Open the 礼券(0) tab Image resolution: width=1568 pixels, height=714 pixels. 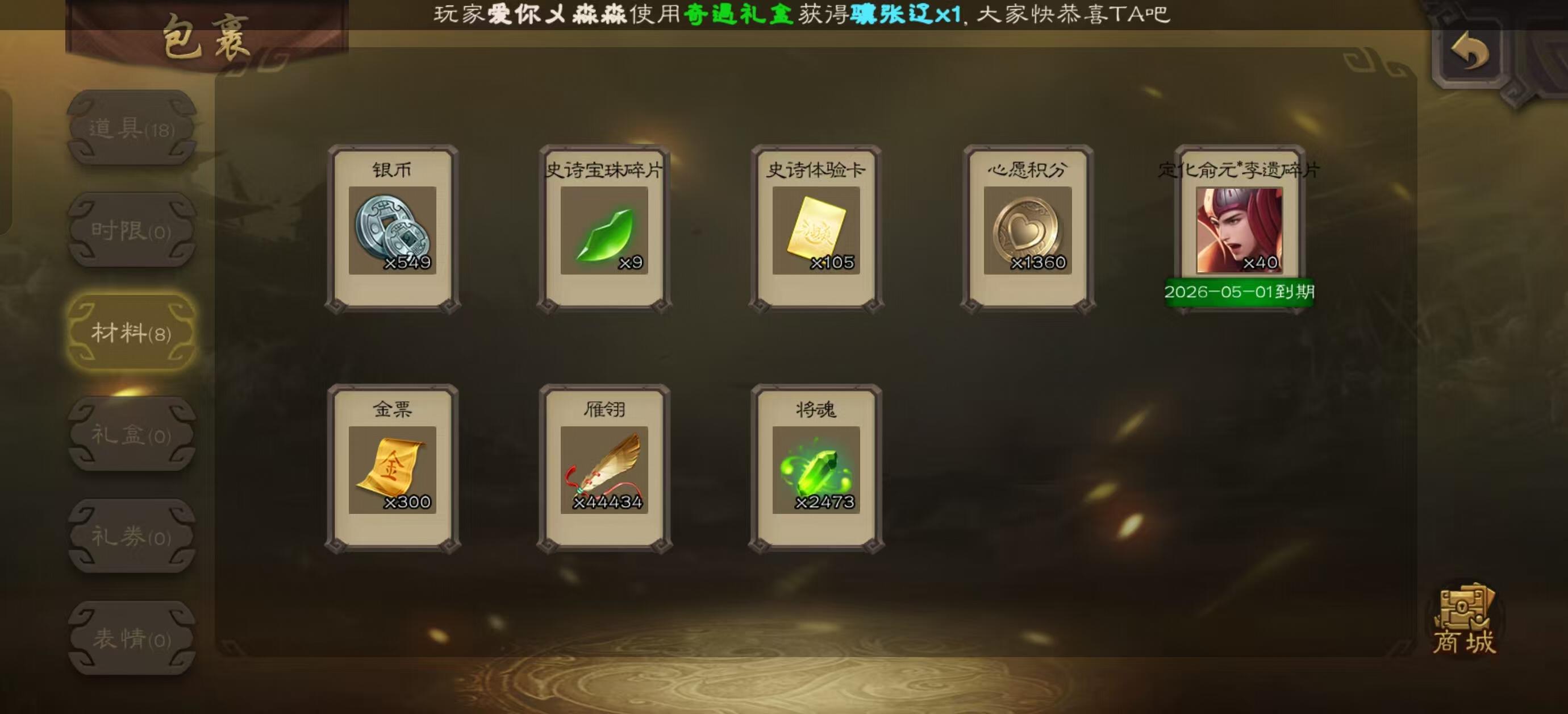(131, 537)
